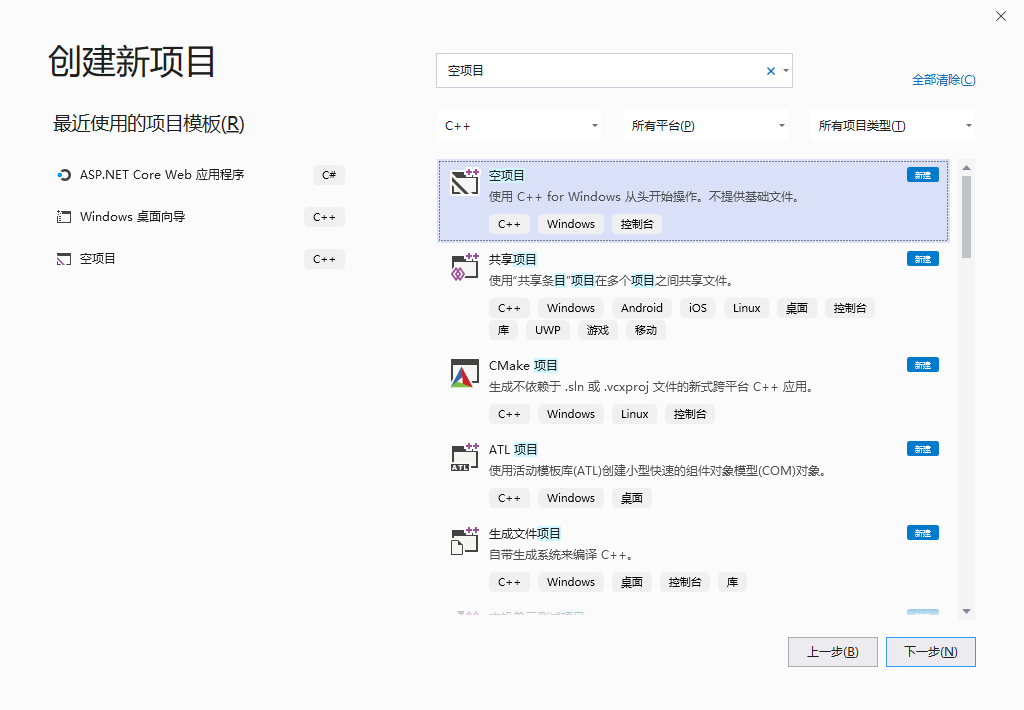Click the Windows 桌面向导 recent template icon
Image resolution: width=1024 pixels, height=710 pixels.
pyautogui.click(x=63, y=217)
